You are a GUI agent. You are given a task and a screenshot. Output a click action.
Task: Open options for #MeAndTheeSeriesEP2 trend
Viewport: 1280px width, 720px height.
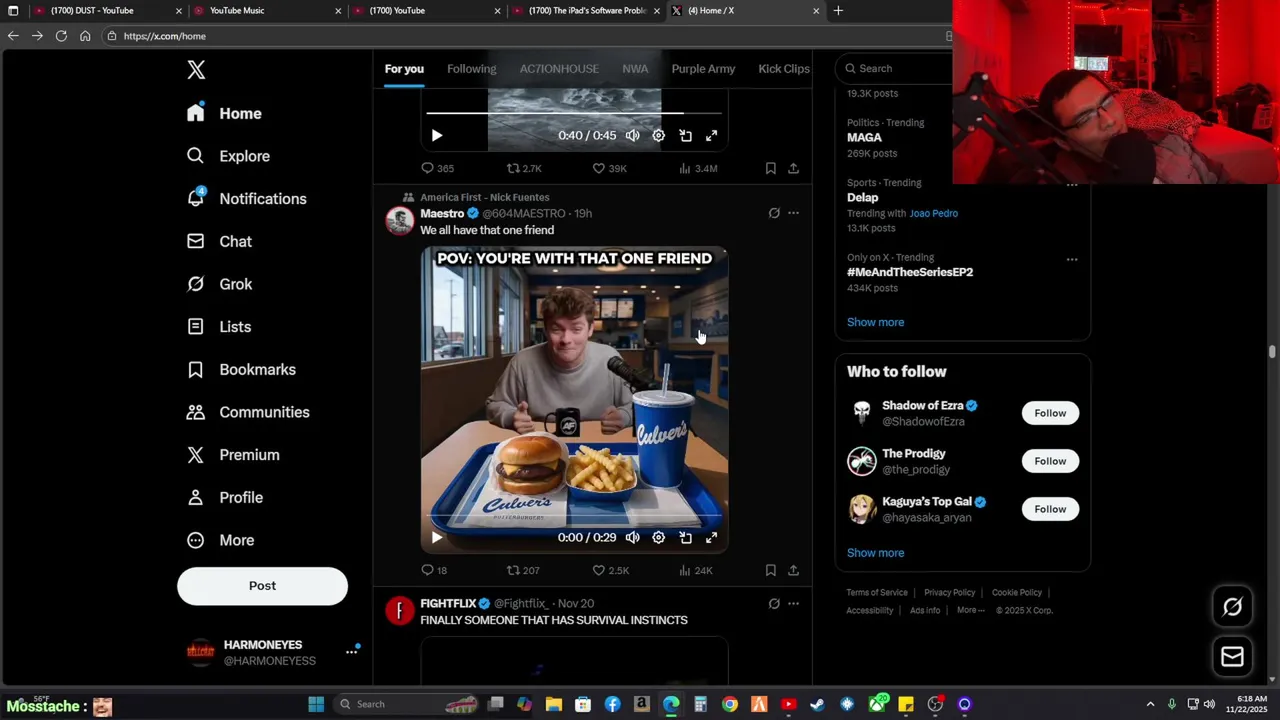coord(1072,259)
